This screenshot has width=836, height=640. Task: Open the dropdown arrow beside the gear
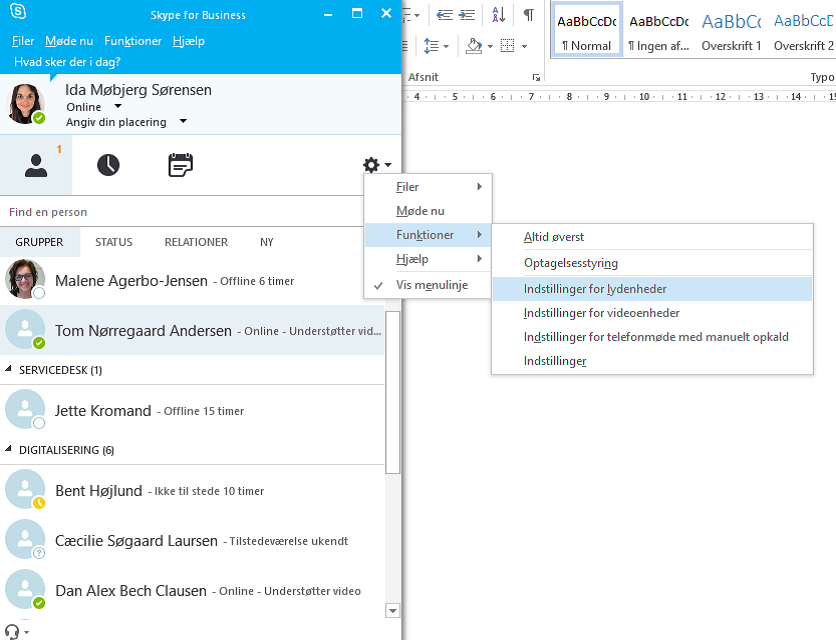(388, 165)
